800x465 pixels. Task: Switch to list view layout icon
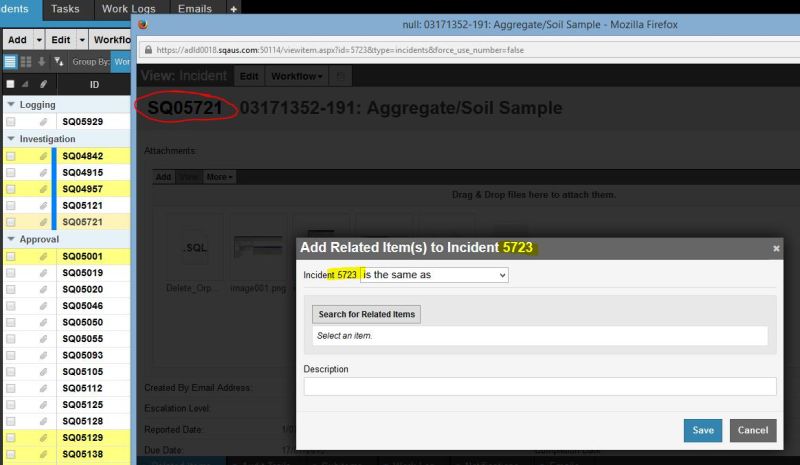(x=10, y=62)
